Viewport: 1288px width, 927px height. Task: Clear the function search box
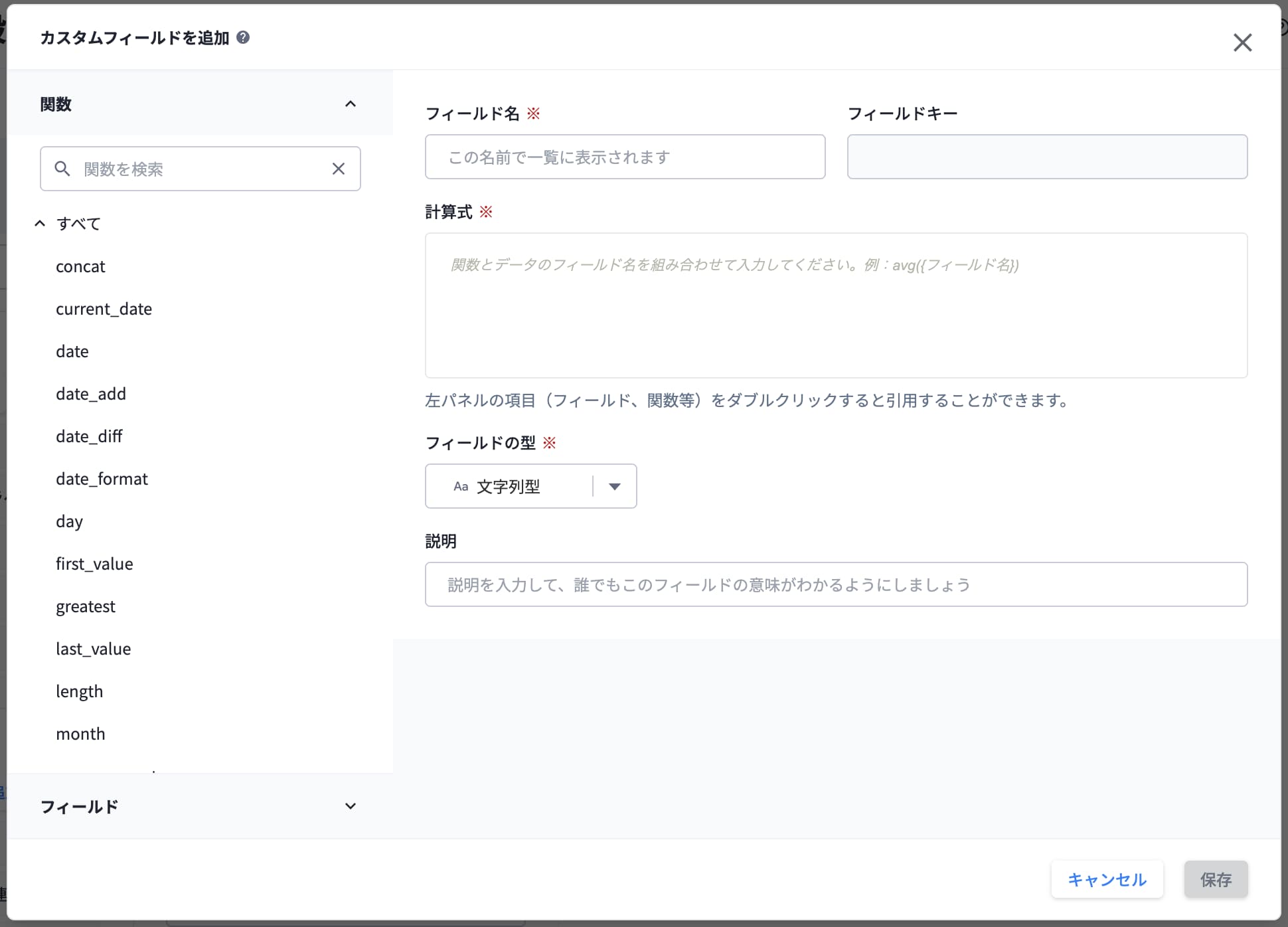coord(339,169)
